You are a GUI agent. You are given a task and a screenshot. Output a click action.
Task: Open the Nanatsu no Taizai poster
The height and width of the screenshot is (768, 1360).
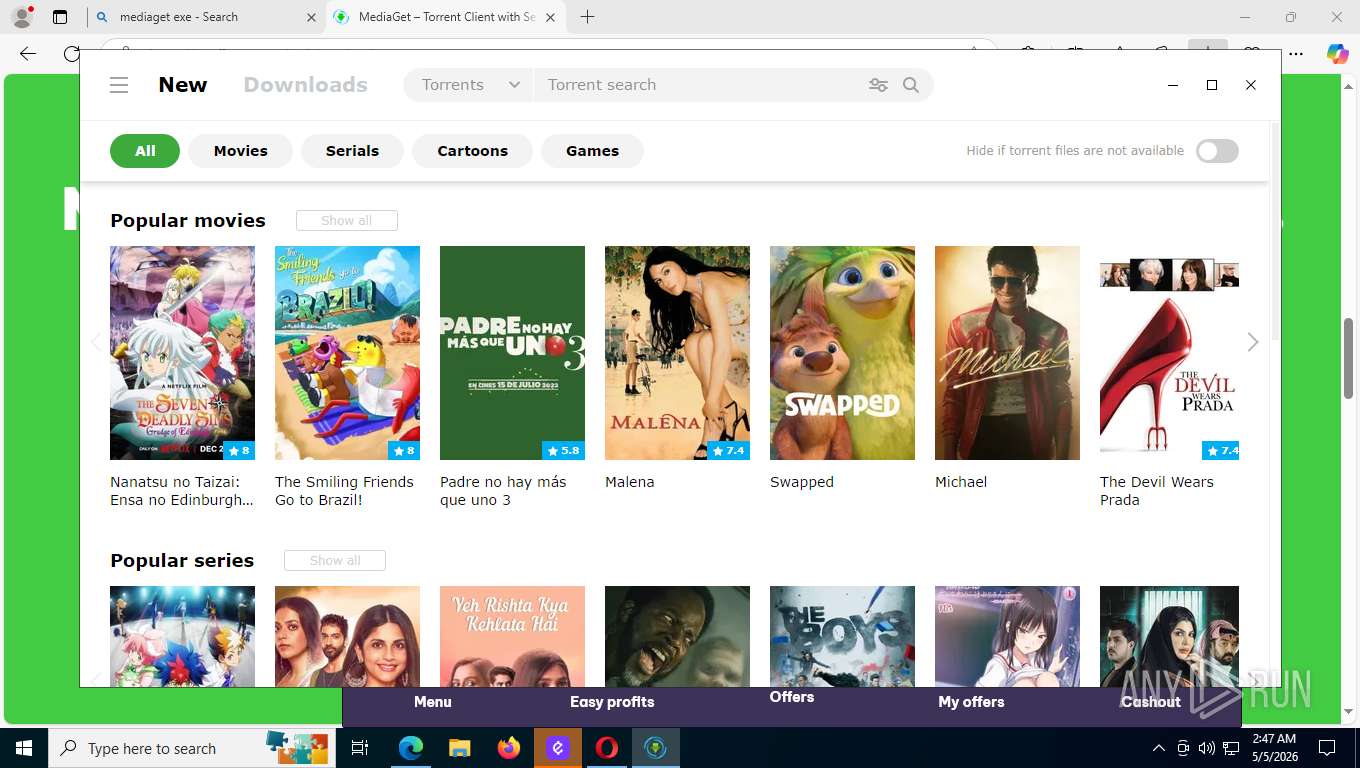pos(182,353)
